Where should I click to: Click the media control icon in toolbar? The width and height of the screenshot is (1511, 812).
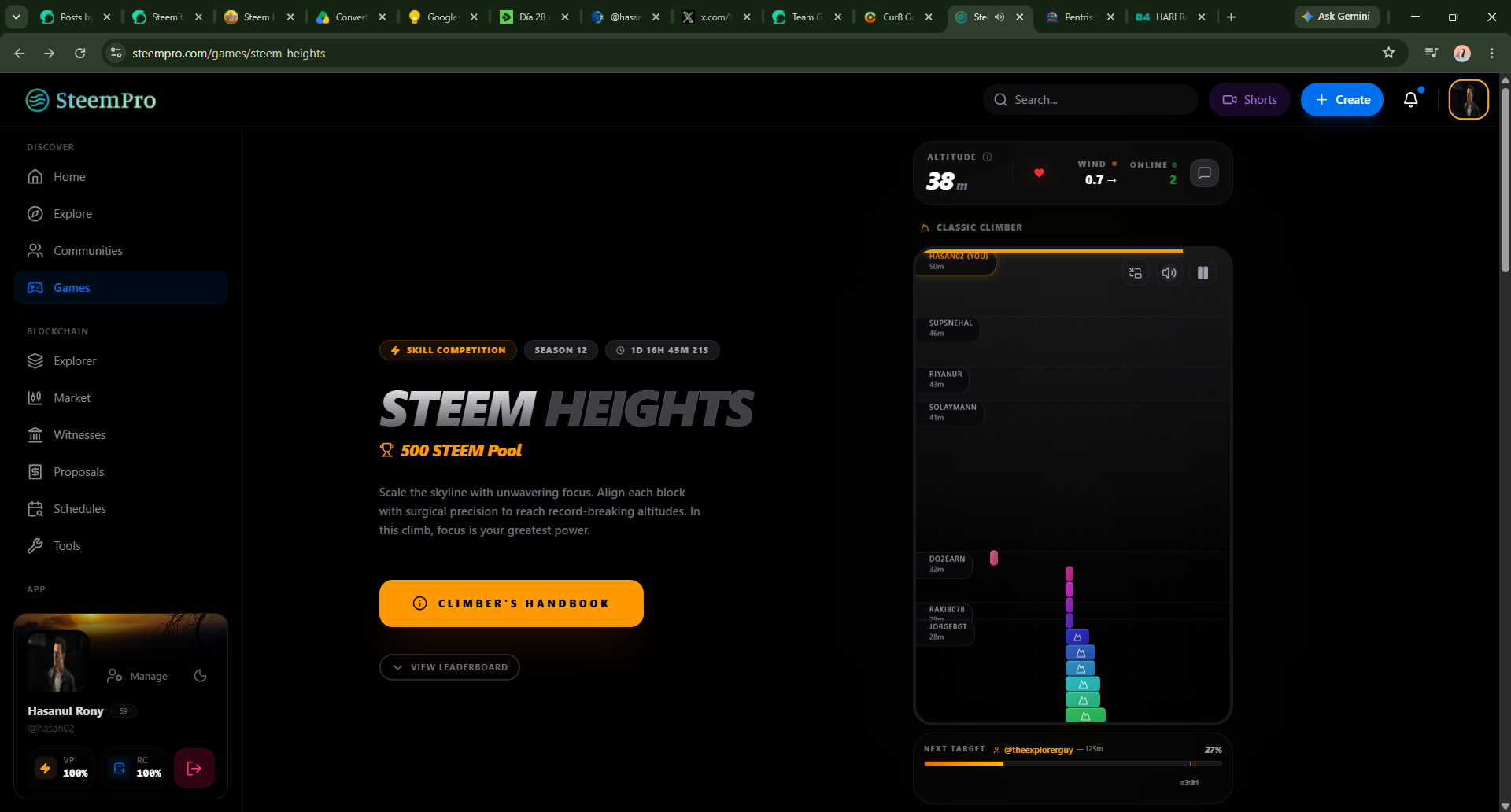(x=1432, y=53)
